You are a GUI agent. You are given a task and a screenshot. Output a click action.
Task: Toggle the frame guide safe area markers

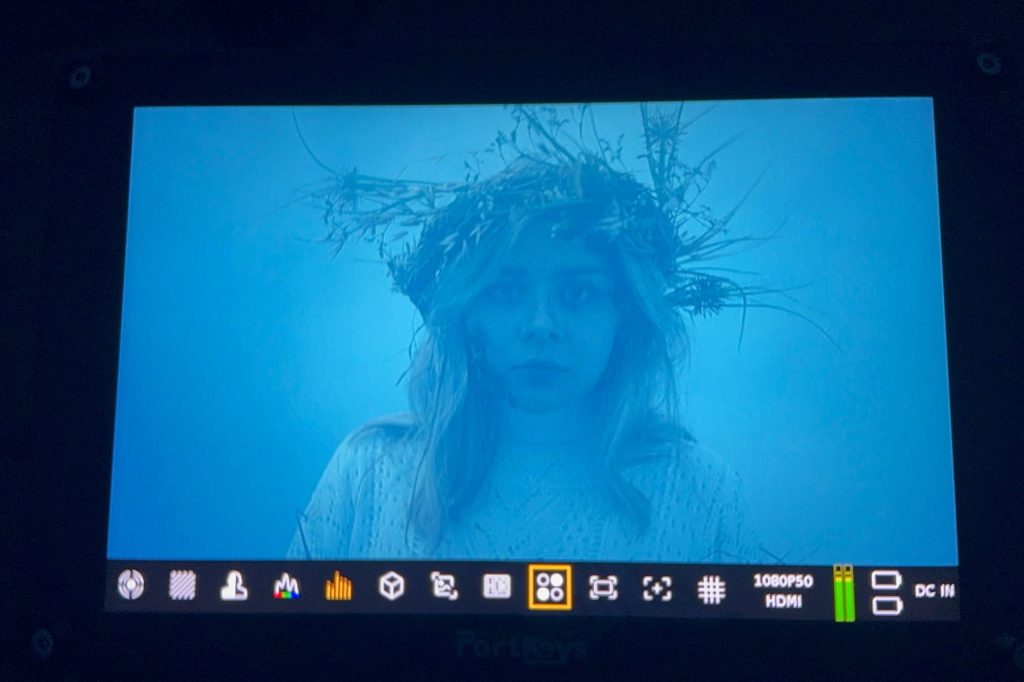pyautogui.click(x=603, y=588)
